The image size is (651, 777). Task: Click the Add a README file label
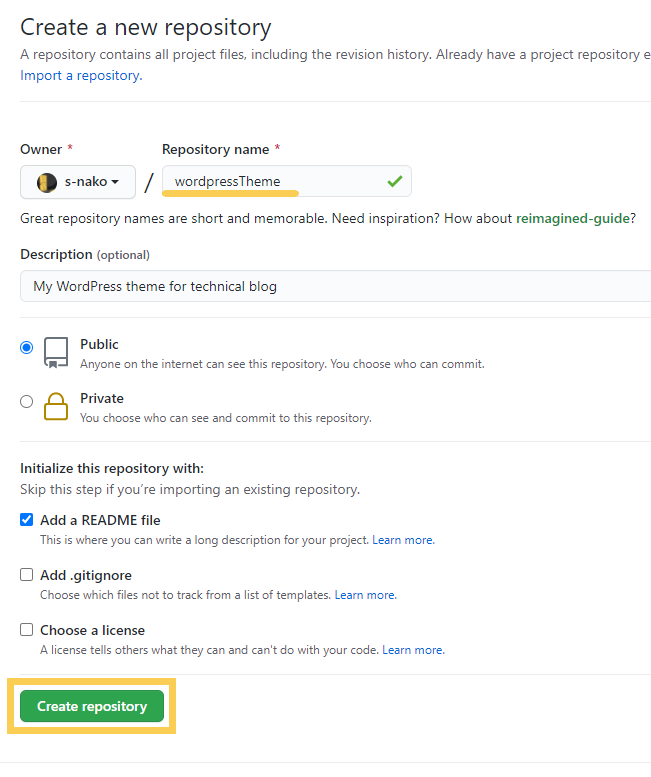click(100, 520)
